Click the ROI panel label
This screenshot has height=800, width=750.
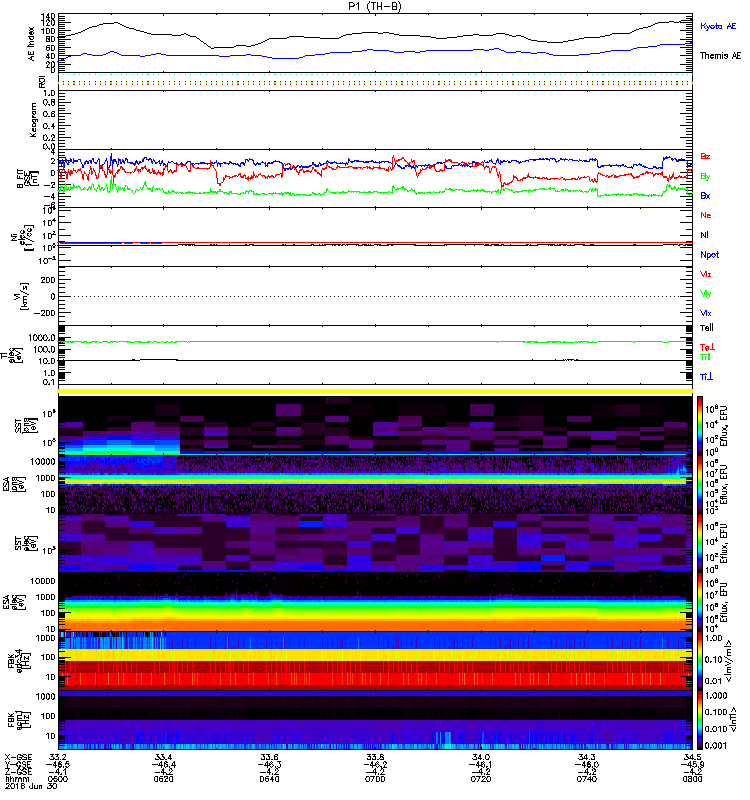point(42,81)
